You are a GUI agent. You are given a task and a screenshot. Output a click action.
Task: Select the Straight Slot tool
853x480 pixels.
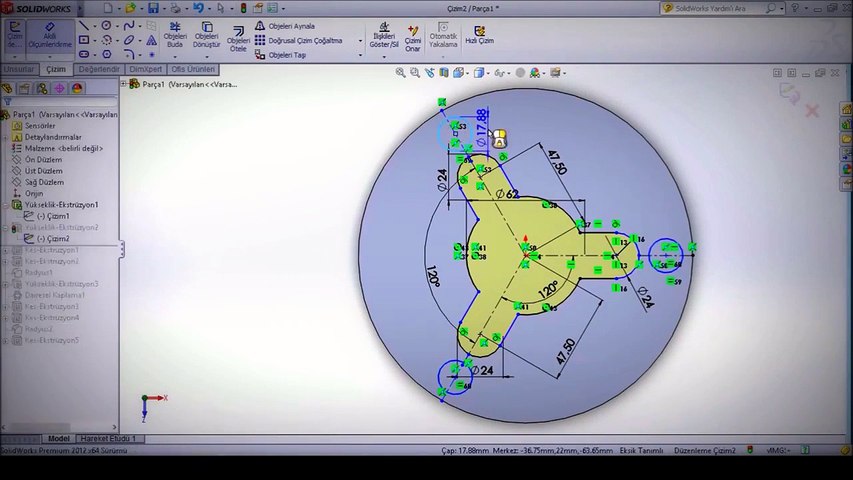click(84, 54)
